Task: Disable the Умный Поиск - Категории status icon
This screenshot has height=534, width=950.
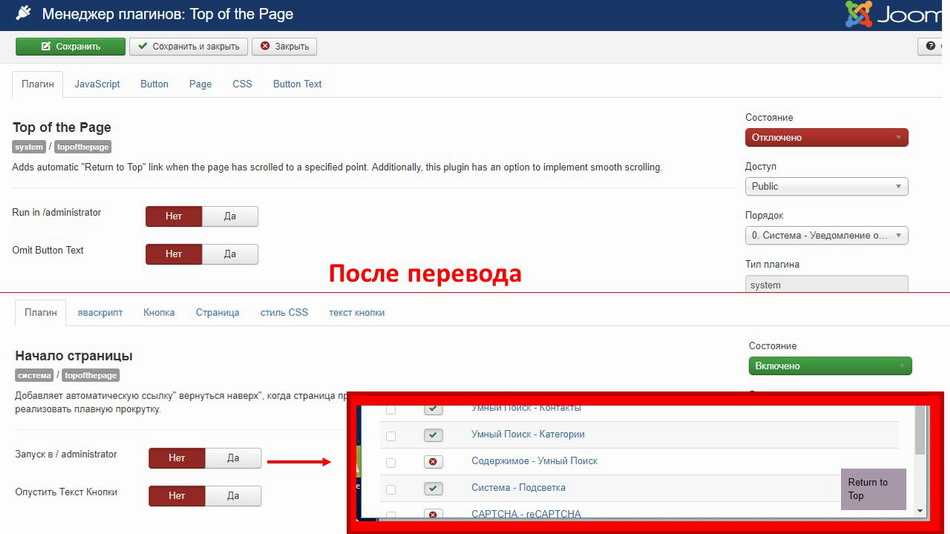Action: (433, 435)
